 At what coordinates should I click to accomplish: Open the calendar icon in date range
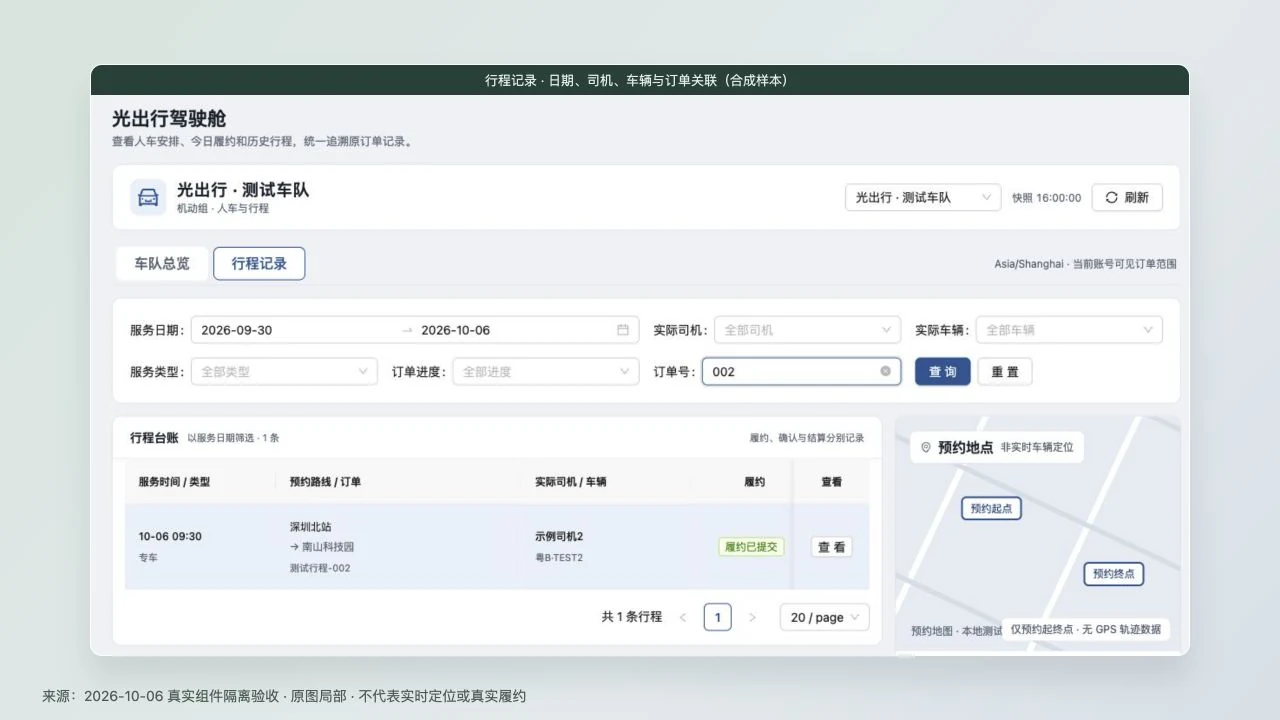pos(623,330)
